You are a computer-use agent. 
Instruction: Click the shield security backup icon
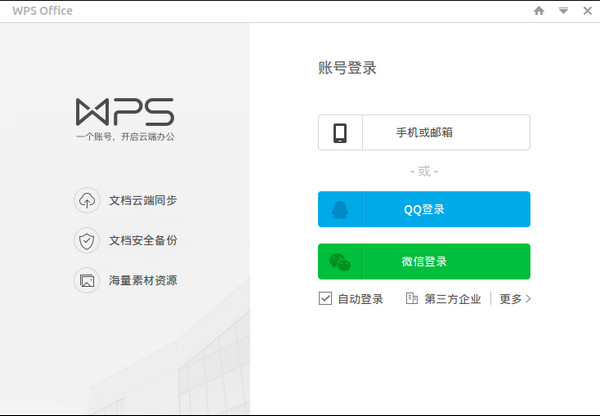pyautogui.click(x=87, y=240)
